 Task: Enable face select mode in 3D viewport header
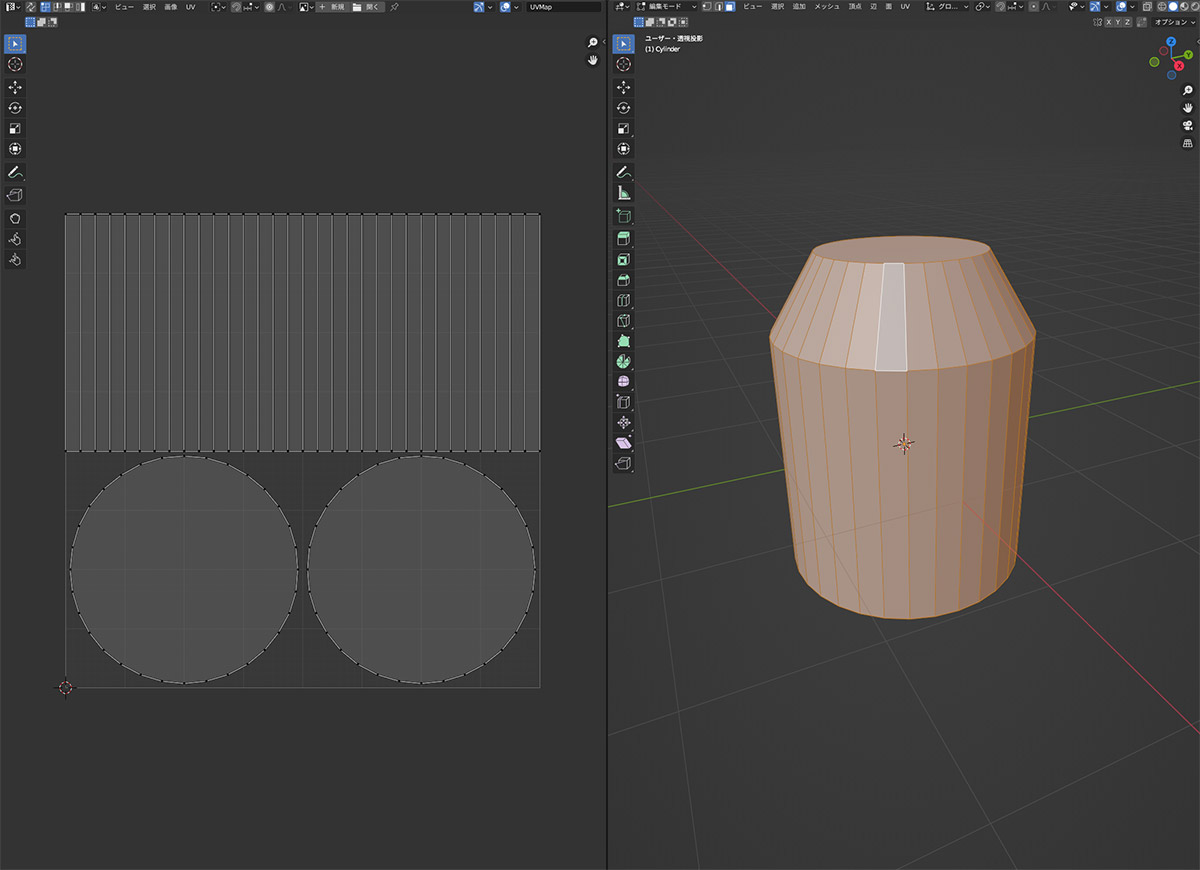click(x=730, y=7)
